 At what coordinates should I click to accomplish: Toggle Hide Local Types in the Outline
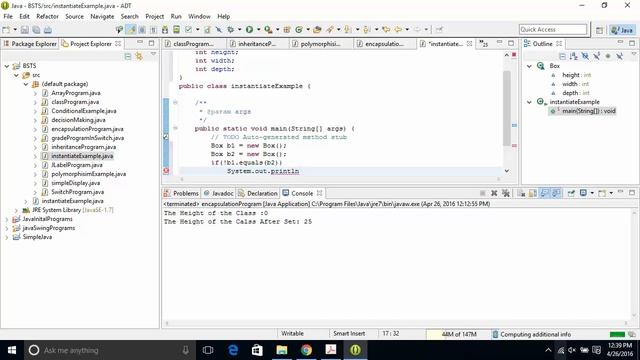tap(619, 56)
